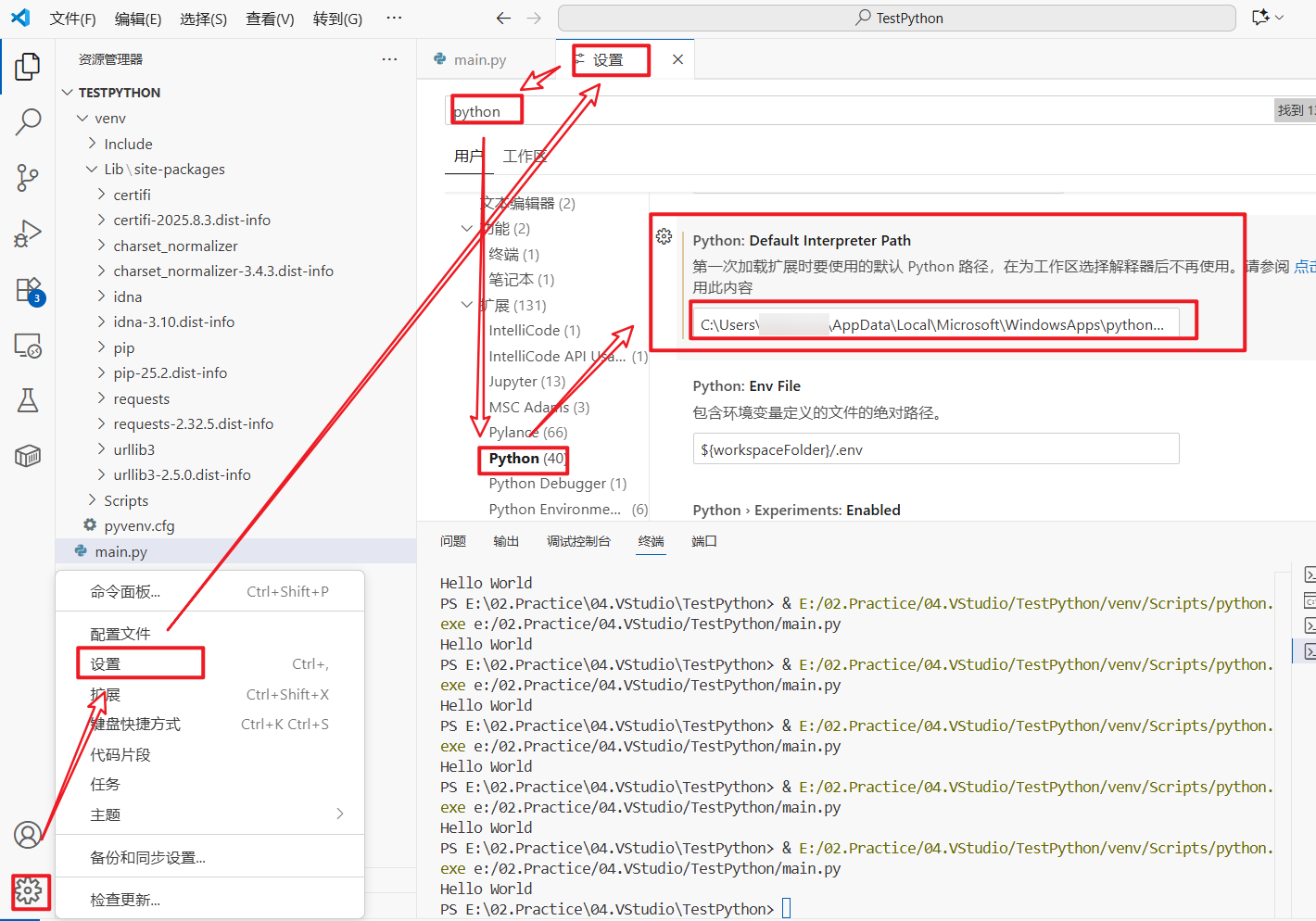This screenshot has width=1316, height=921.
Task: Open the 文件(F) menu
Action: (x=72, y=19)
